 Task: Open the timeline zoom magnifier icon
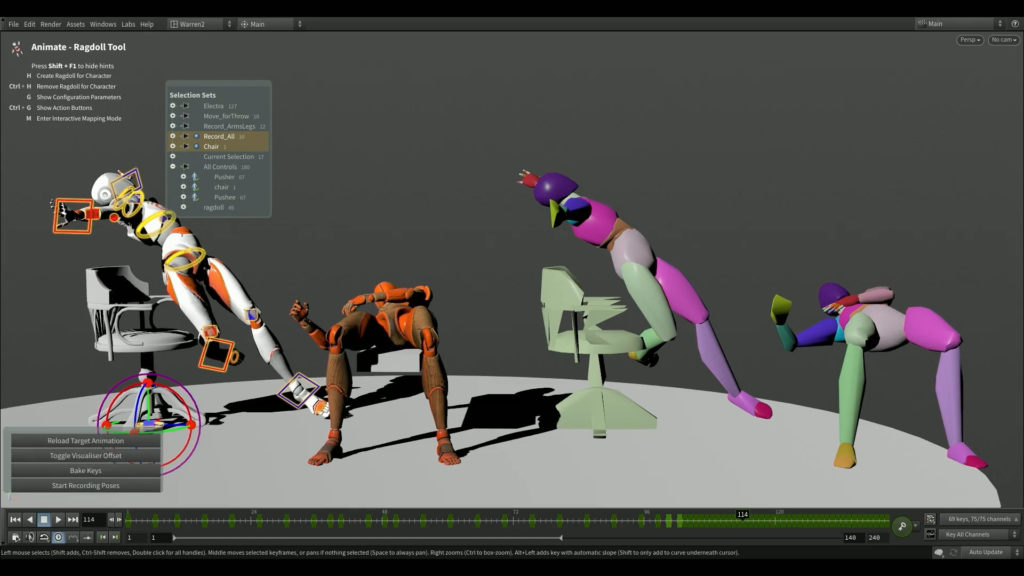pyautogui.click(x=902, y=525)
